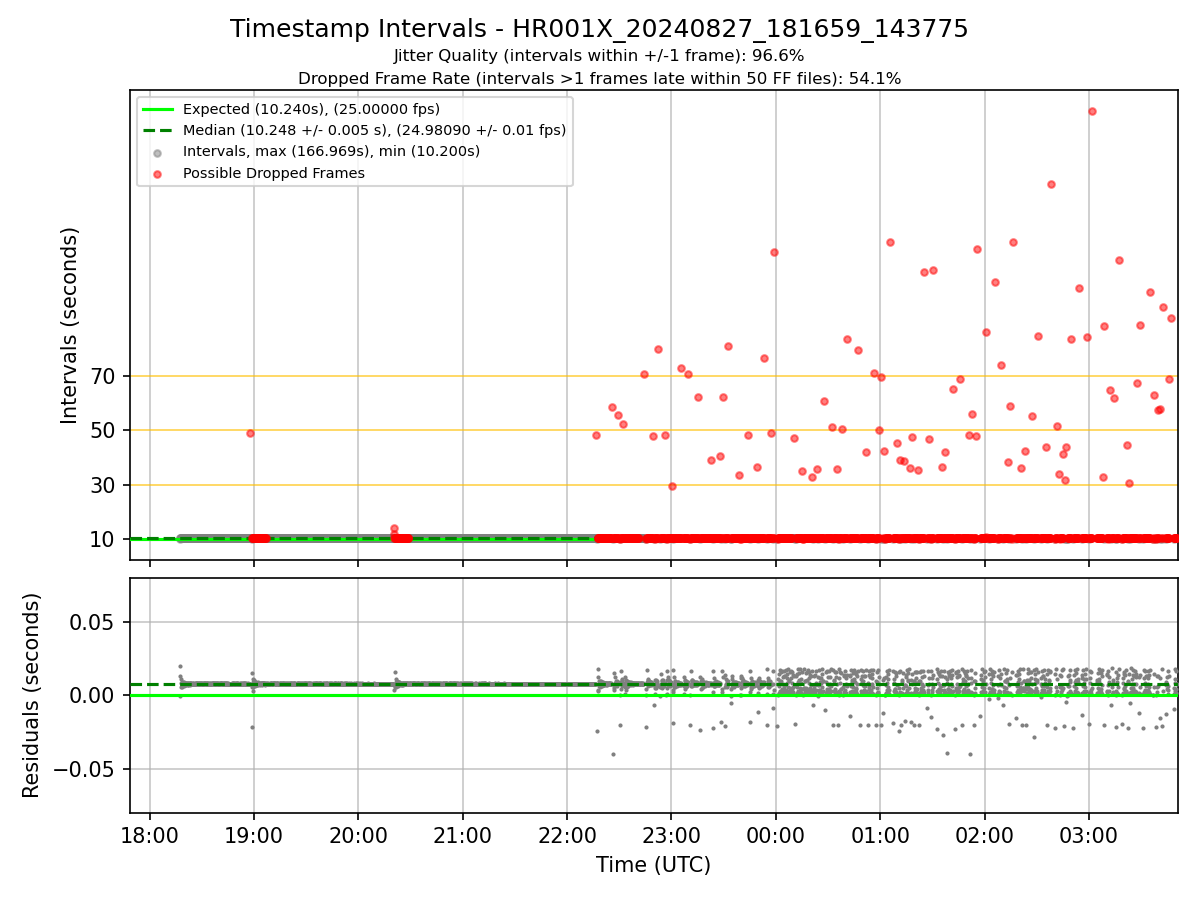Click the highest red dropped-frame point just after 03:00
This screenshot has width=1200, height=900.
1092,111
